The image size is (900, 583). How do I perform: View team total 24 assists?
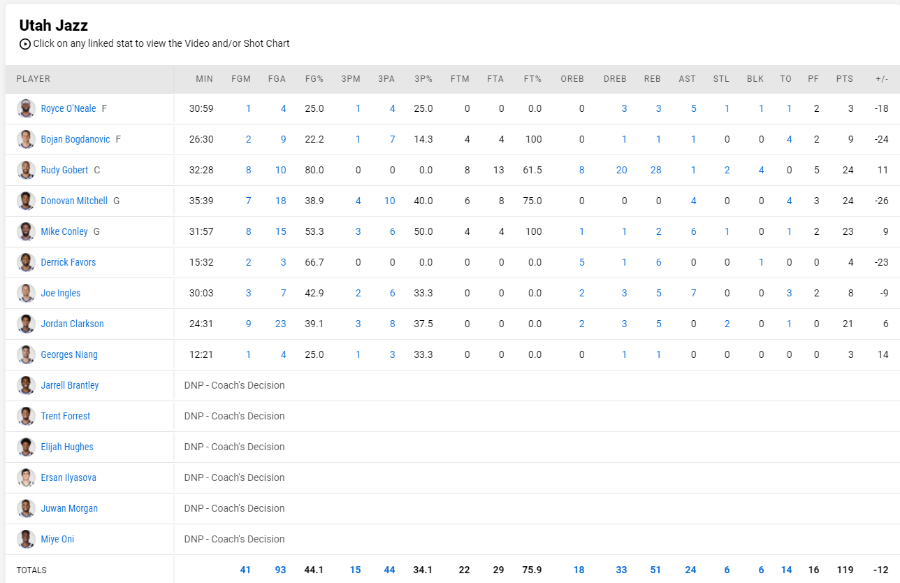coord(690,570)
